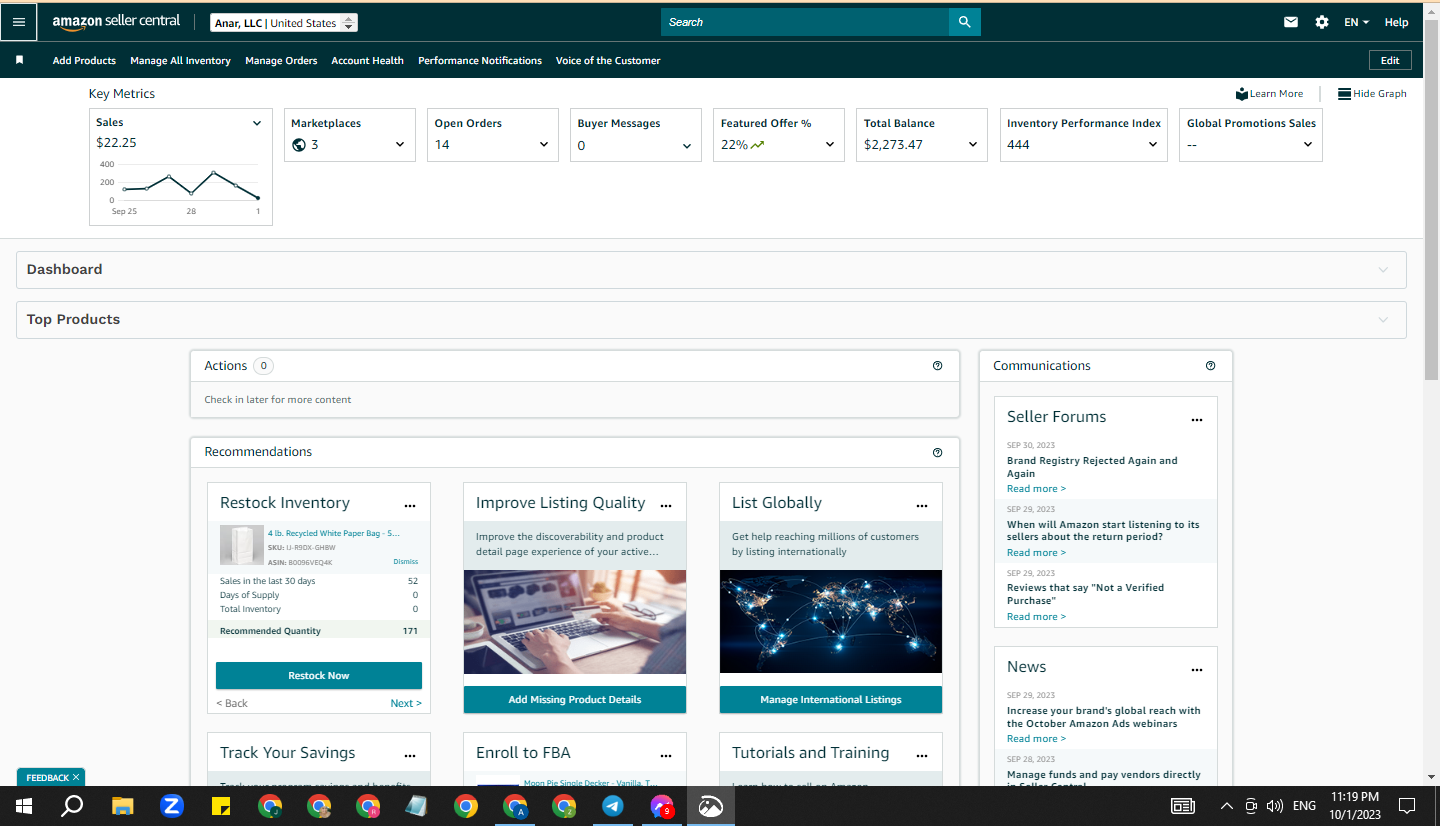Open the settings gear icon
This screenshot has height=826, width=1440.
[1322, 22]
